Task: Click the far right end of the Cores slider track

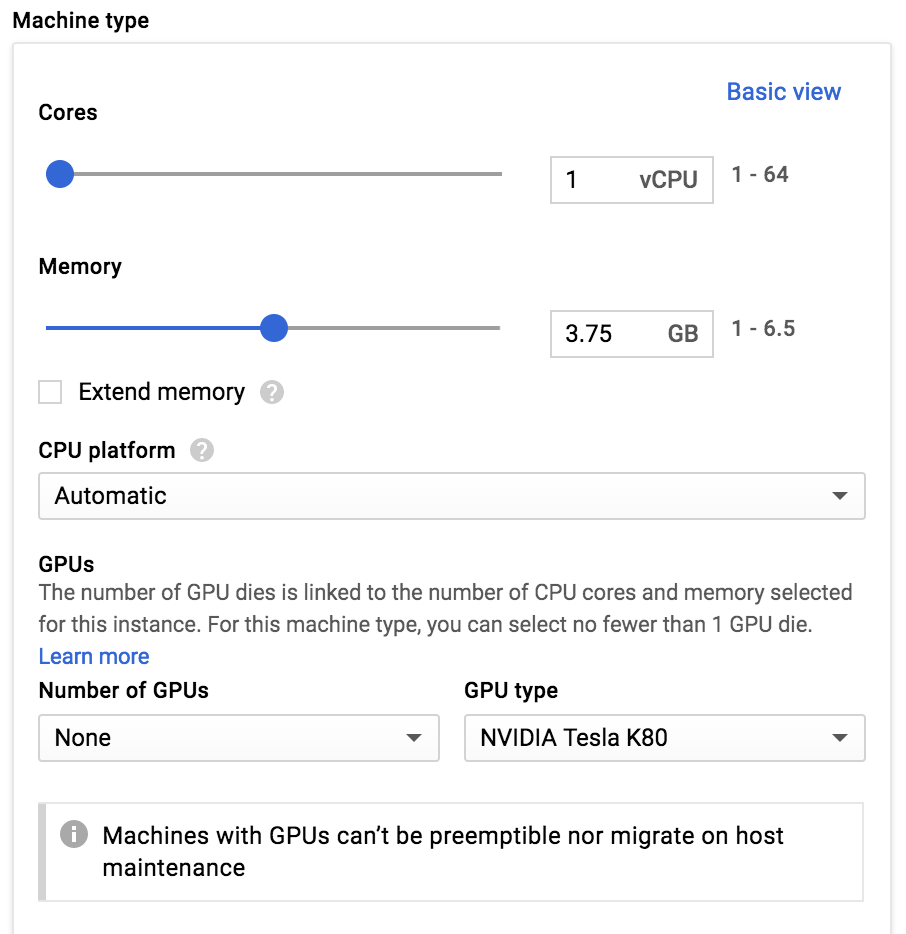Action: [498, 175]
